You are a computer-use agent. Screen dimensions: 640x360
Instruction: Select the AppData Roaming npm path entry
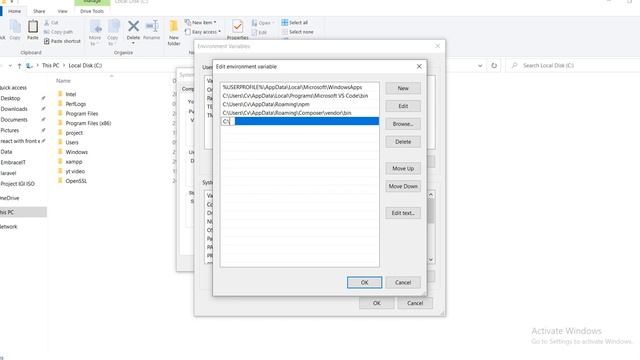pos(300,104)
